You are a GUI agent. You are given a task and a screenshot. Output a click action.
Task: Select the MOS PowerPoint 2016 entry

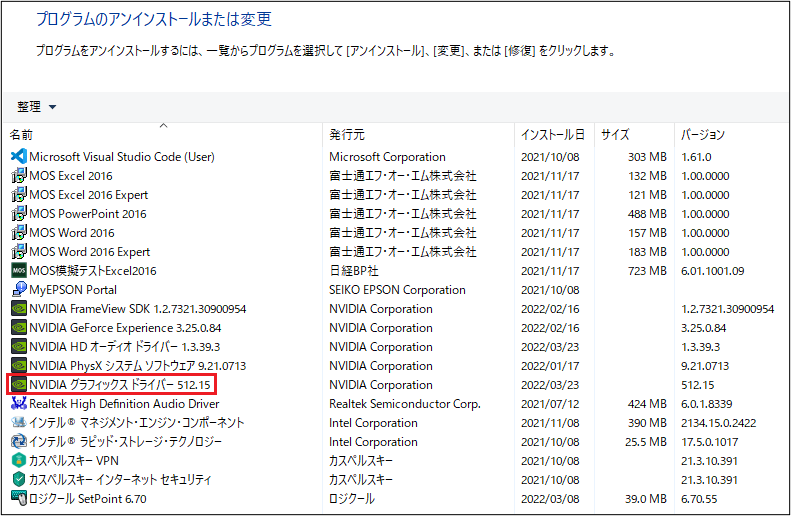pyautogui.click(x=88, y=213)
